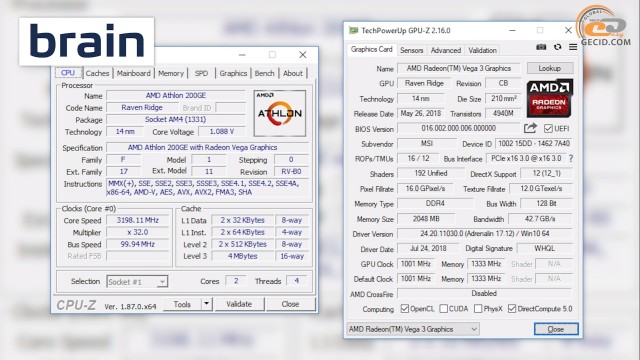
Task: Click the Die Size value 210 mm²
Action: 503,98
